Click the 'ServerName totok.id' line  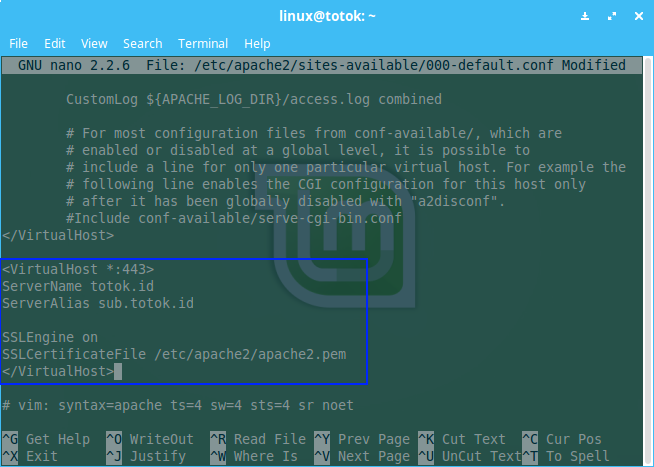click(78, 286)
